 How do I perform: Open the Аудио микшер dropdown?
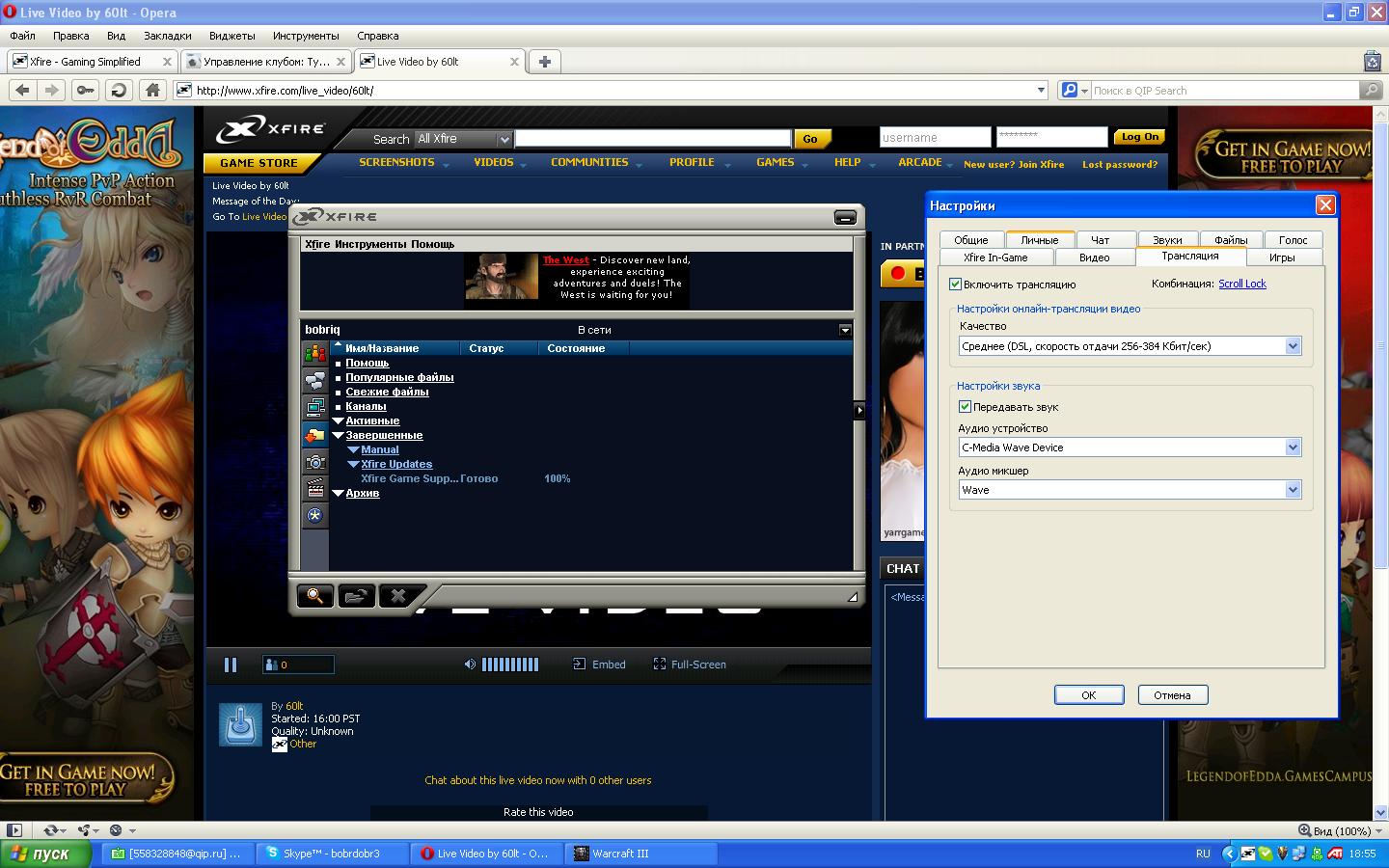[x=1293, y=490]
